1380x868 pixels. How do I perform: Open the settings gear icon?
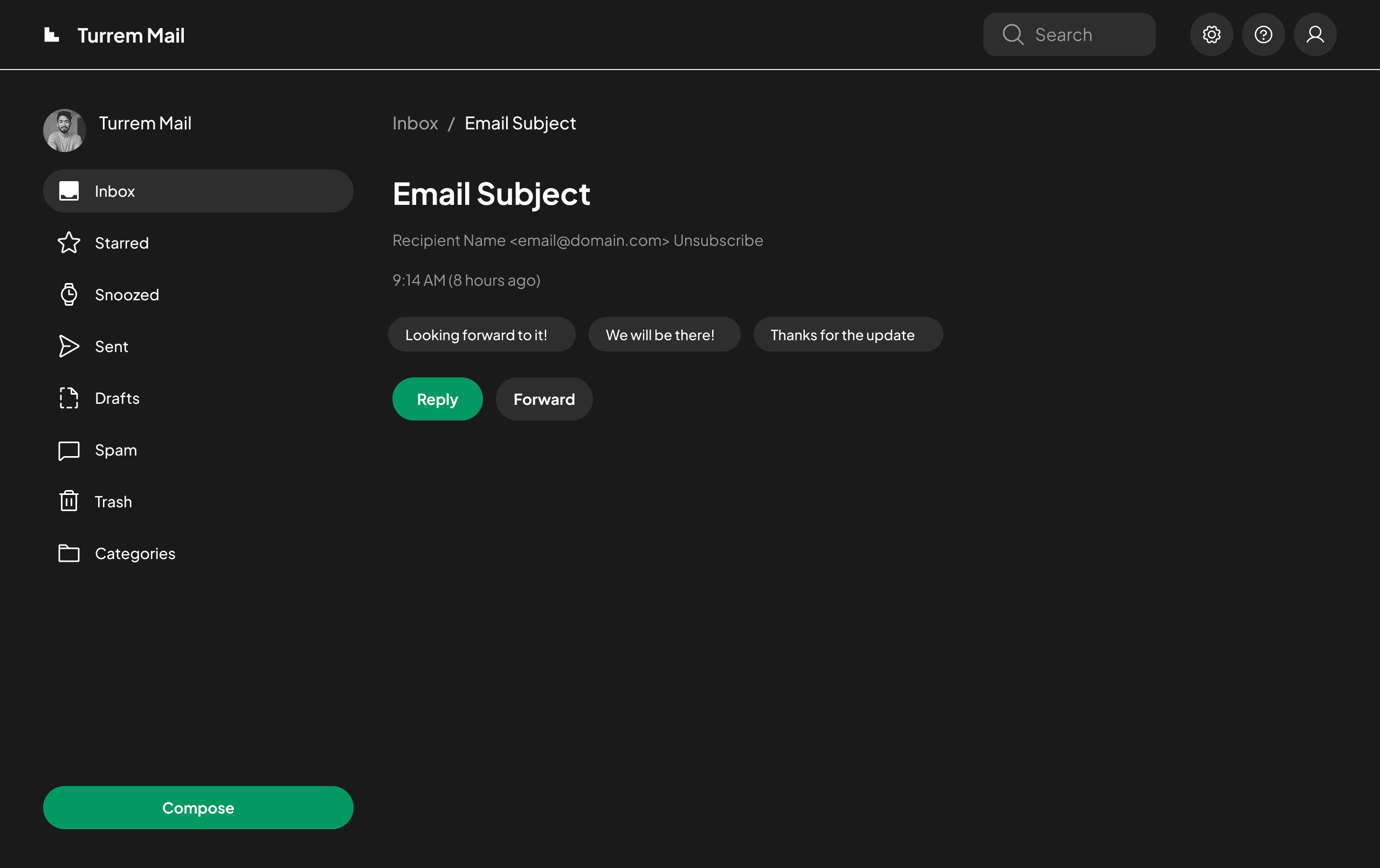pos(1211,35)
